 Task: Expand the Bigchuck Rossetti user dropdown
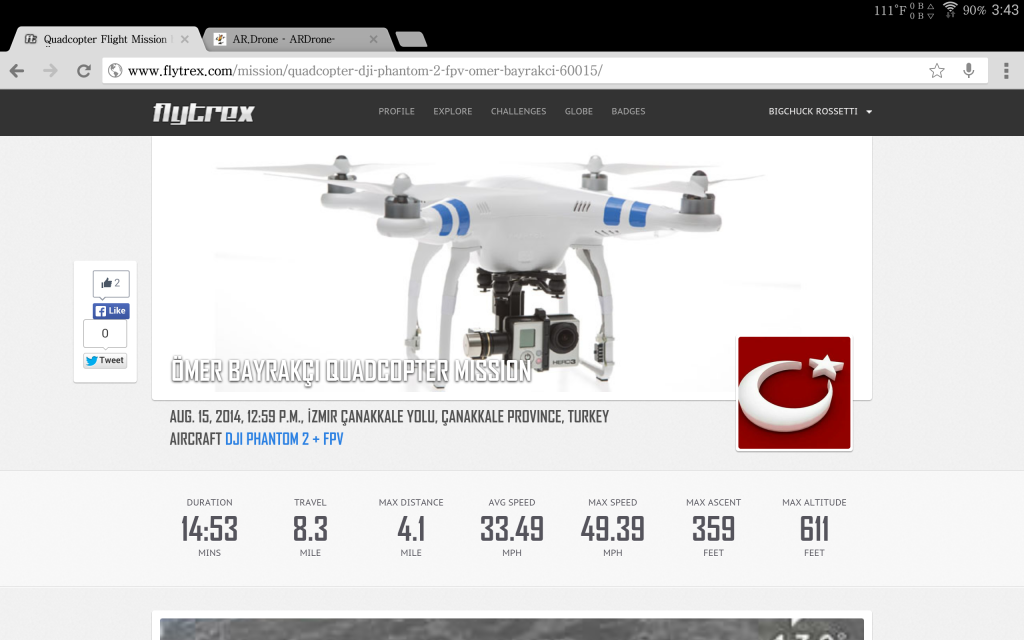pos(820,112)
